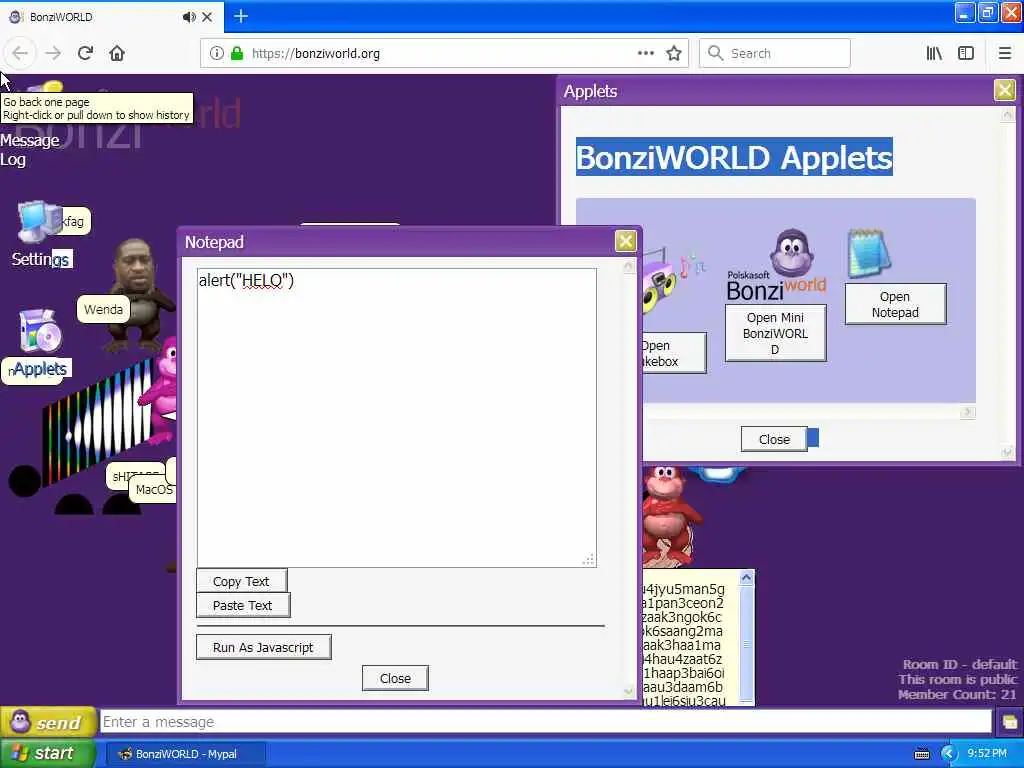Click the keyboard icon in system tray
This screenshot has width=1024, height=768.
[921, 754]
